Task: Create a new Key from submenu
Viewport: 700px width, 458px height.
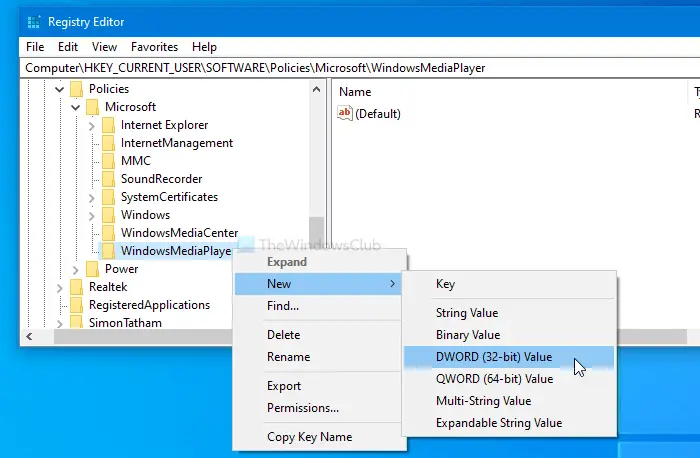Action: click(509, 284)
